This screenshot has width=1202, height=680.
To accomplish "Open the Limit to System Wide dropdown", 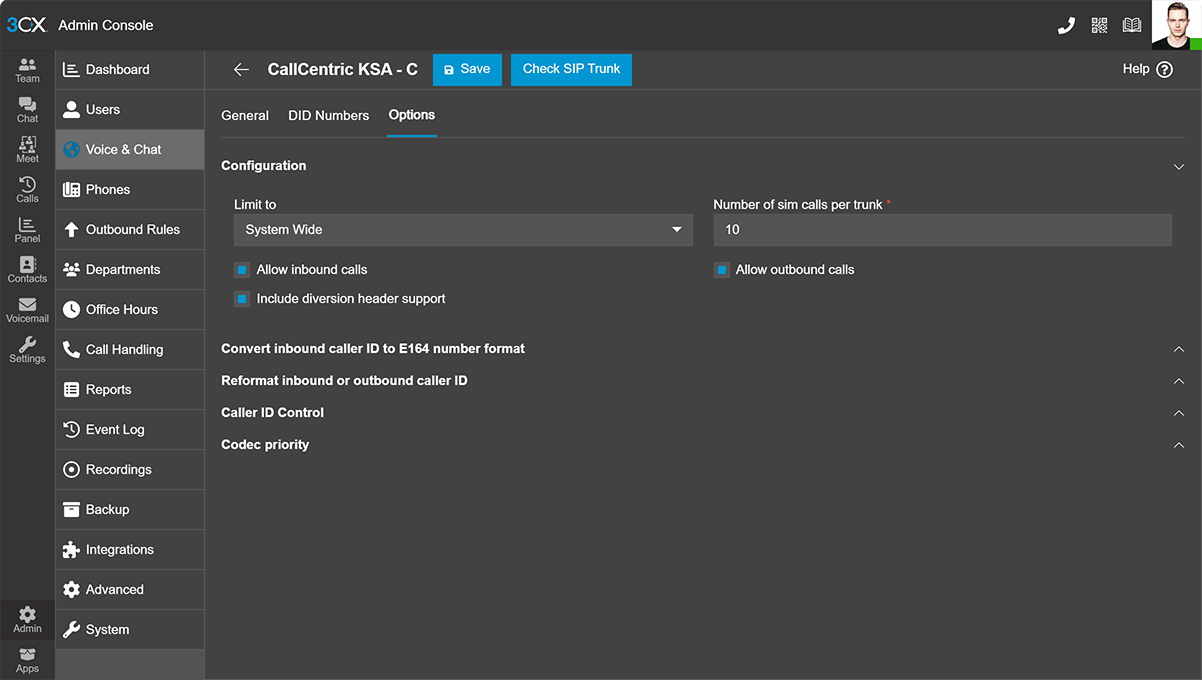I will pyautogui.click(x=463, y=230).
